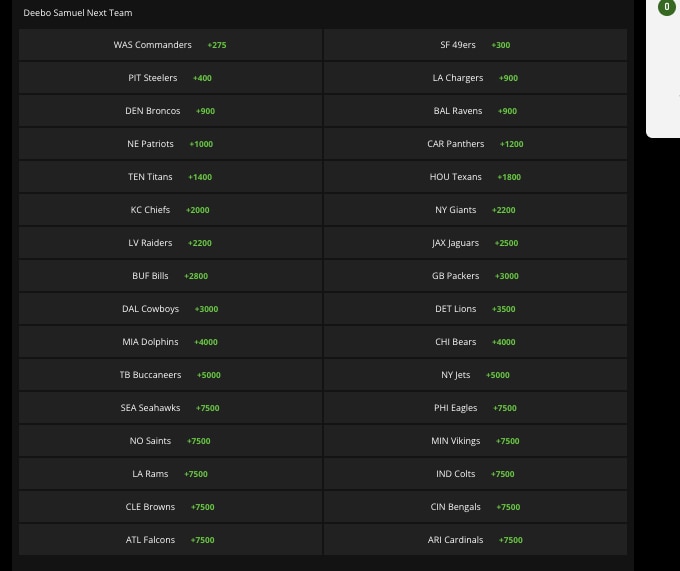Screen dimensions: 680x571
Task: Select DEN Broncos +900 odds
Action: pos(170,111)
